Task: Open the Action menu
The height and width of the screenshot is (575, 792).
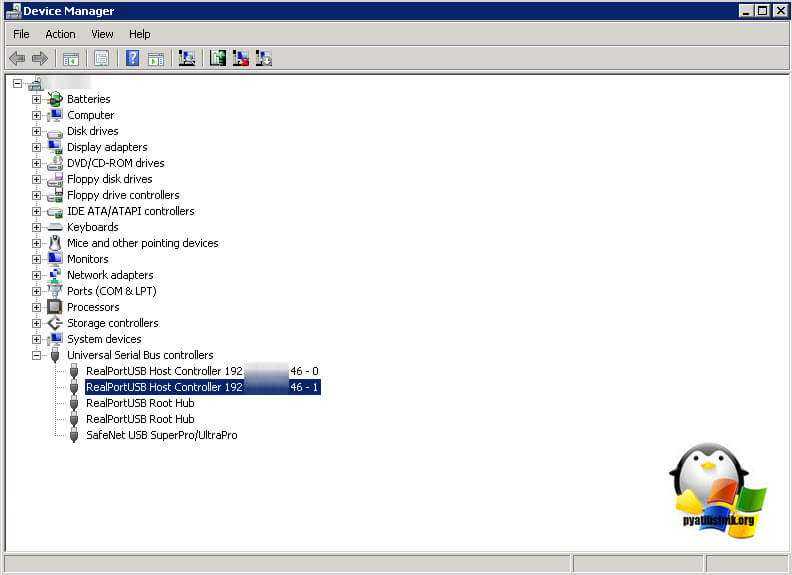Action: (x=60, y=34)
